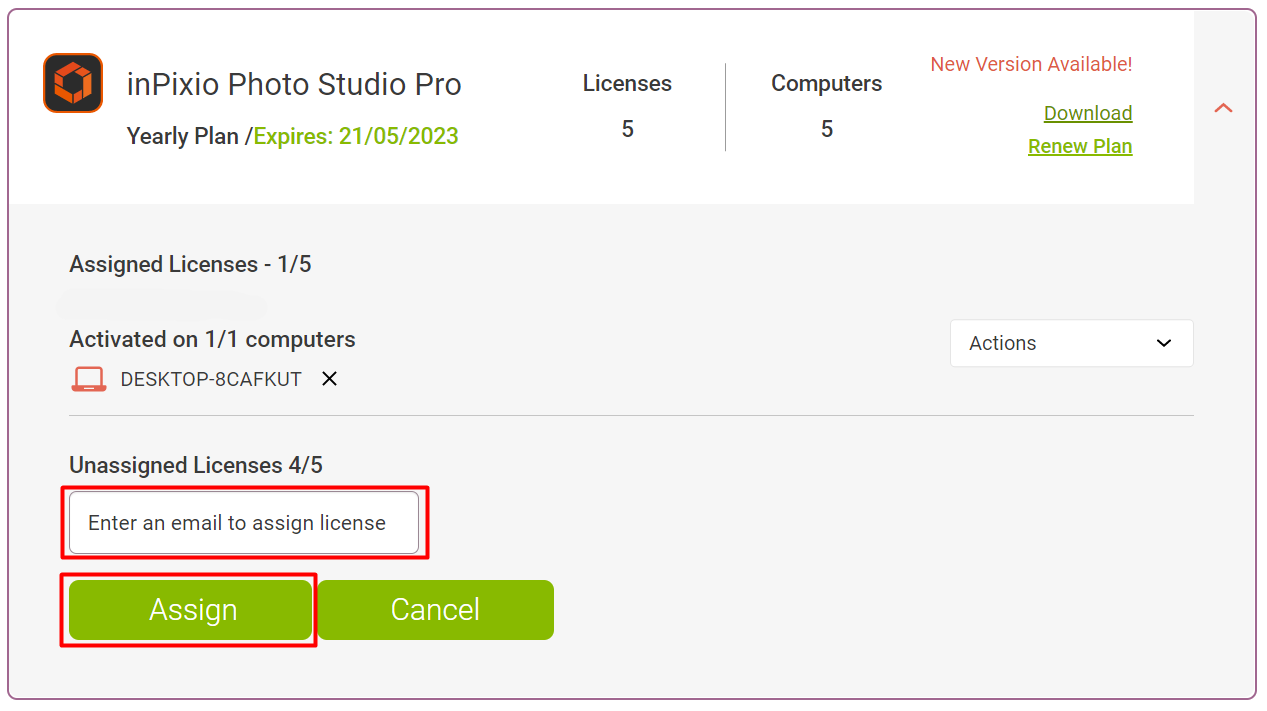1267x711 pixels.
Task: Click the Download link
Action: pyautogui.click(x=1088, y=113)
